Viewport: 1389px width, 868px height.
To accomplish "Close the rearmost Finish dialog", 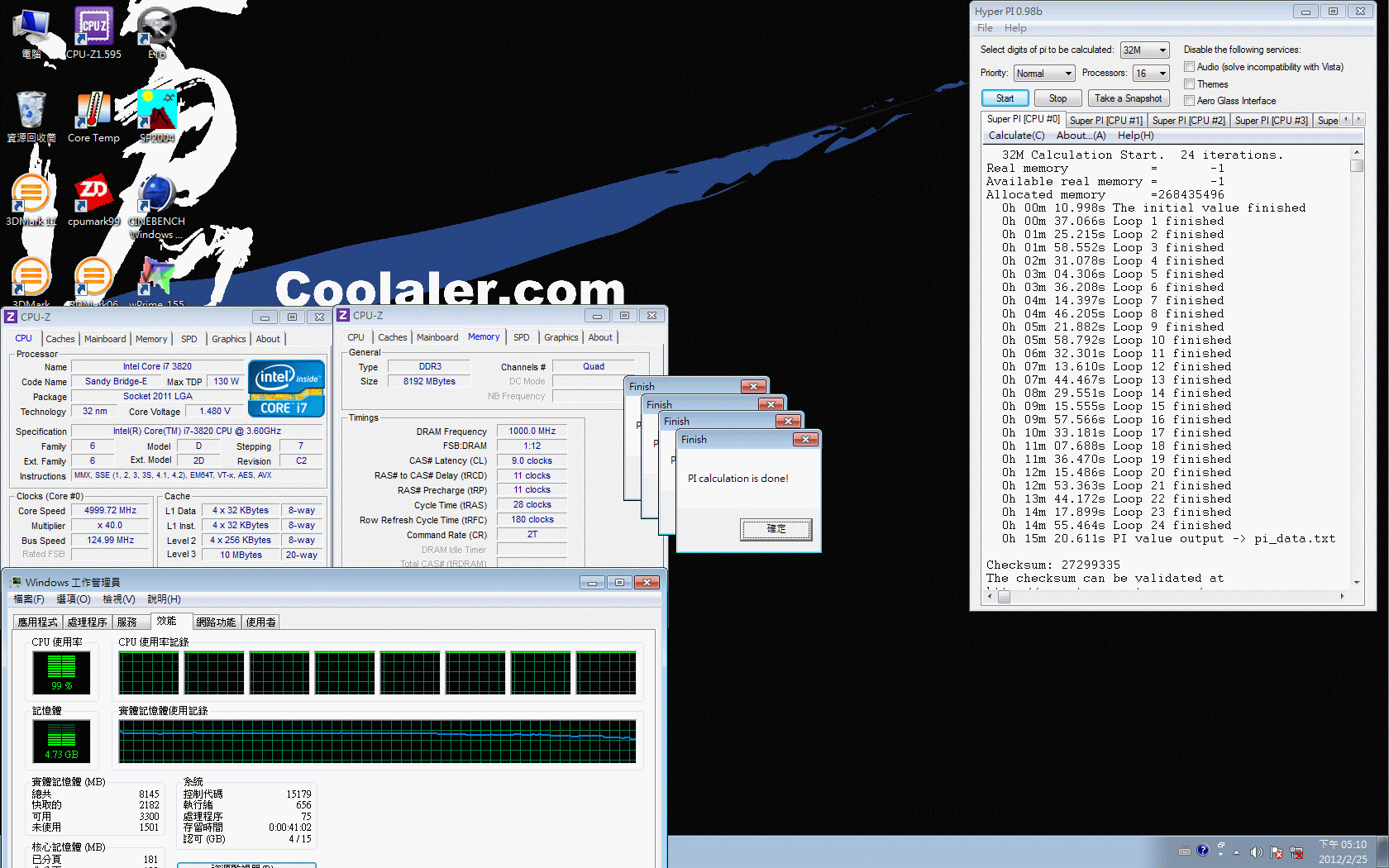I will point(753,386).
